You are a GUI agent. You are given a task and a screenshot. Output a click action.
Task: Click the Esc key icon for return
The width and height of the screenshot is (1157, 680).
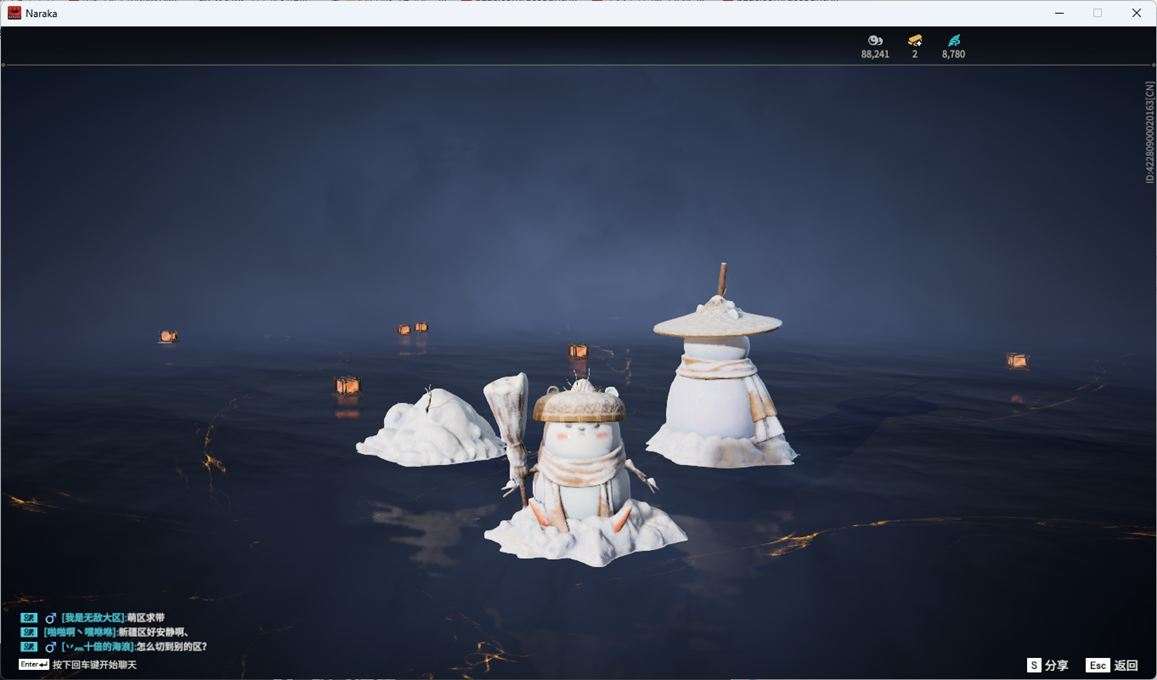tap(1097, 665)
